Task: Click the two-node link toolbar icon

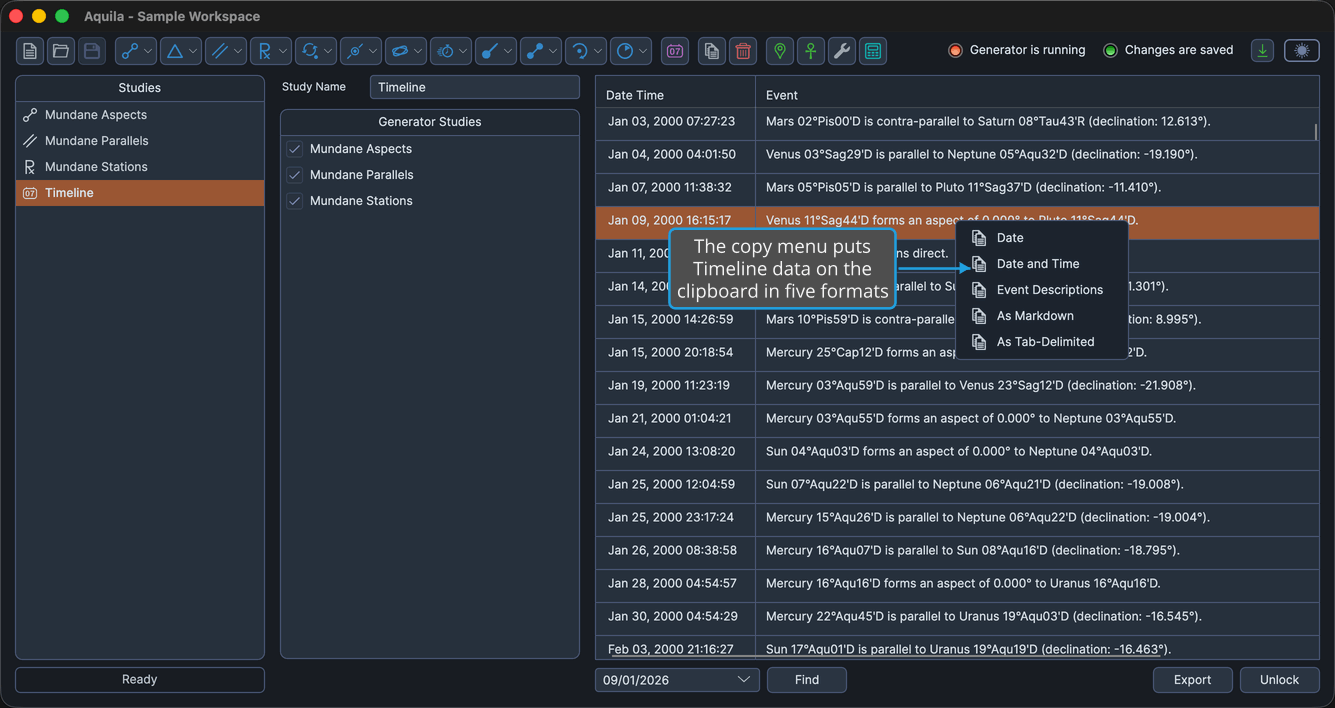Action: (534, 51)
